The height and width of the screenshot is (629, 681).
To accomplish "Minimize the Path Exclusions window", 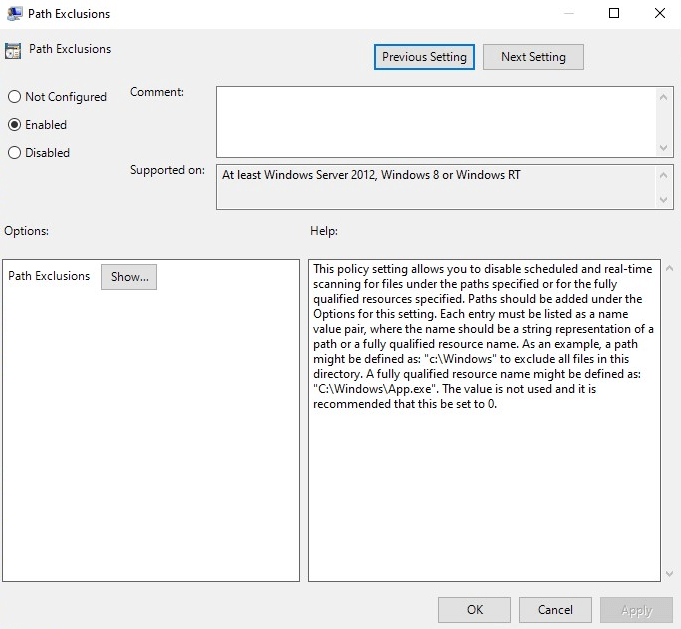I will (569, 13).
